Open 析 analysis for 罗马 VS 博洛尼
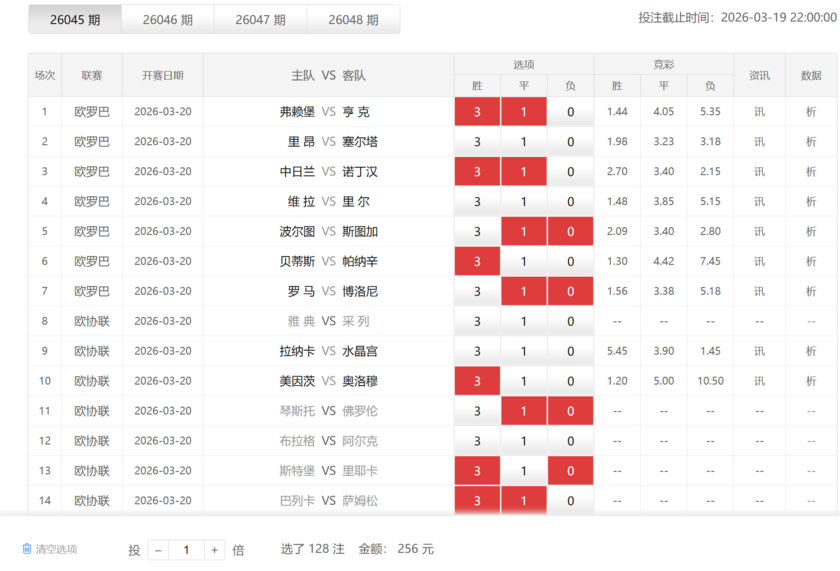This screenshot has height=571, width=840. [x=811, y=291]
